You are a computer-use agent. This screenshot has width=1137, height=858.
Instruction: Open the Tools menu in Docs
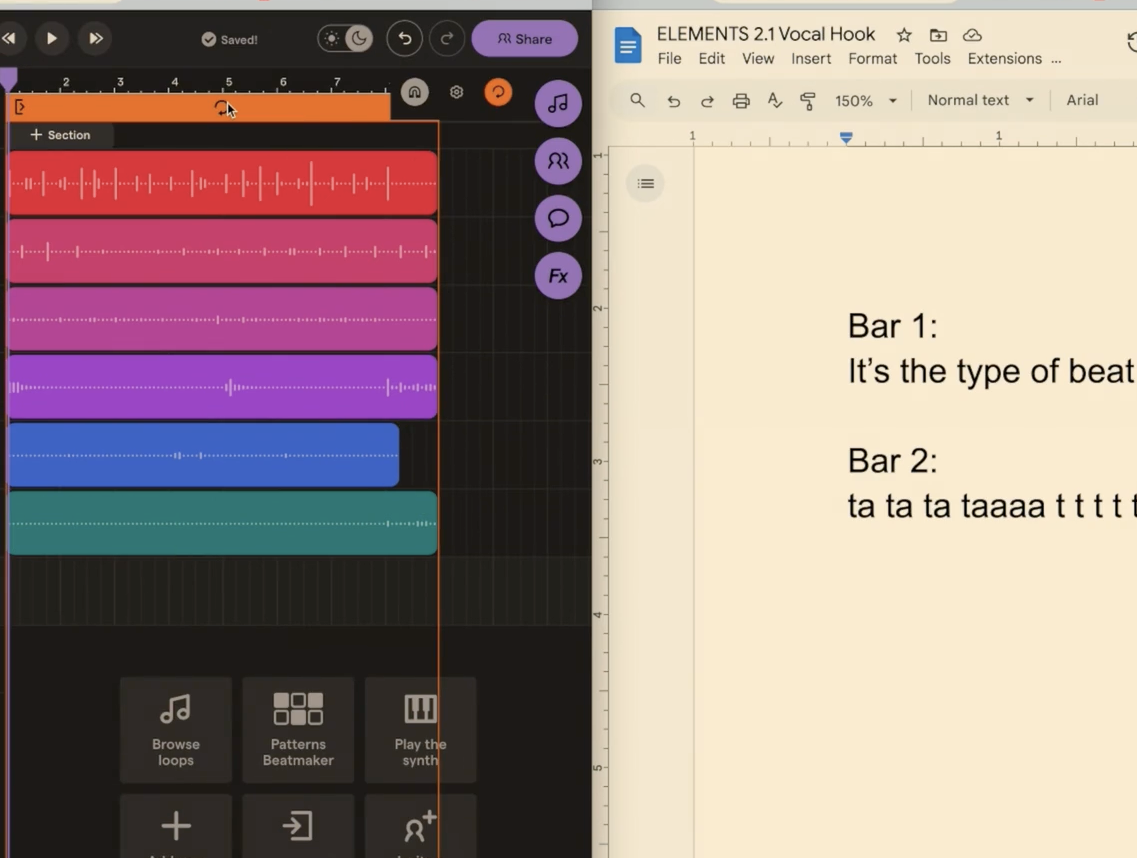tap(932, 59)
